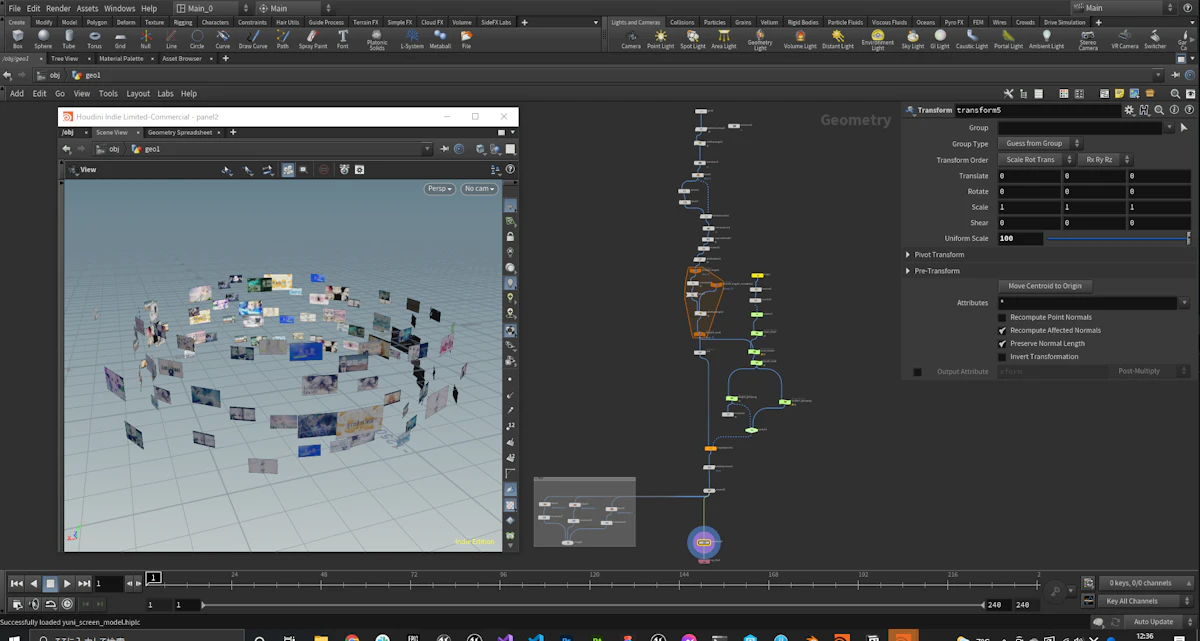Click the Metaball shelf tool
Screen dimensions: 1200x641
click(x=440, y=39)
